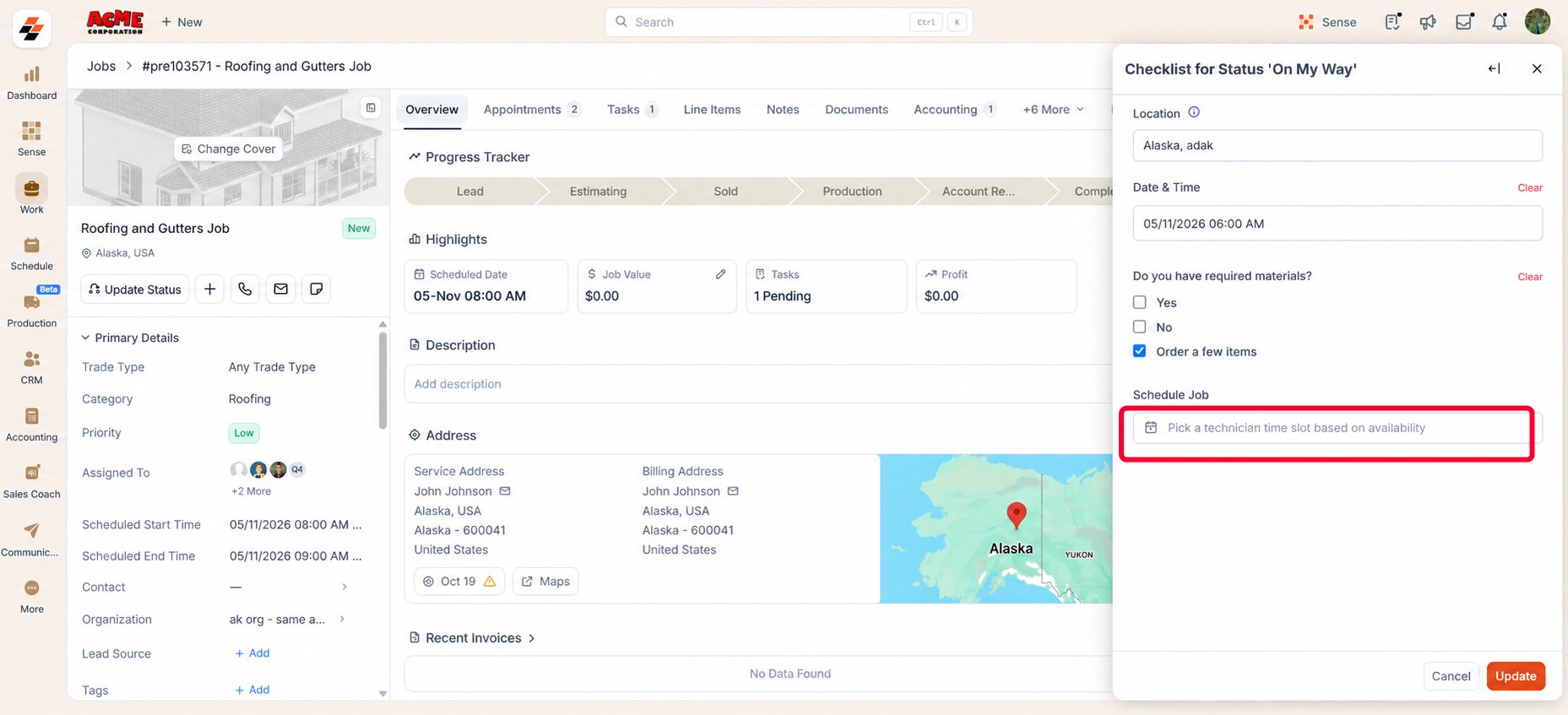This screenshot has width=1568, height=715.
Task: Check the Yes materials checkbox
Action: click(1139, 302)
